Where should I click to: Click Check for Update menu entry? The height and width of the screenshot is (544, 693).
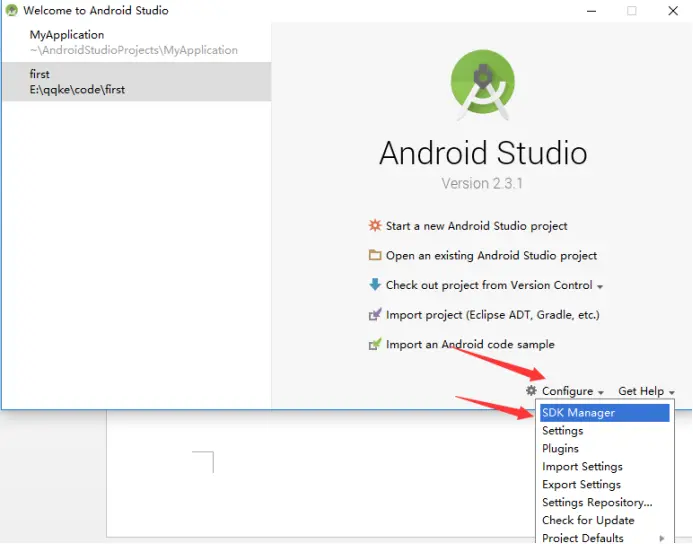pyautogui.click(x=604, y=520)
